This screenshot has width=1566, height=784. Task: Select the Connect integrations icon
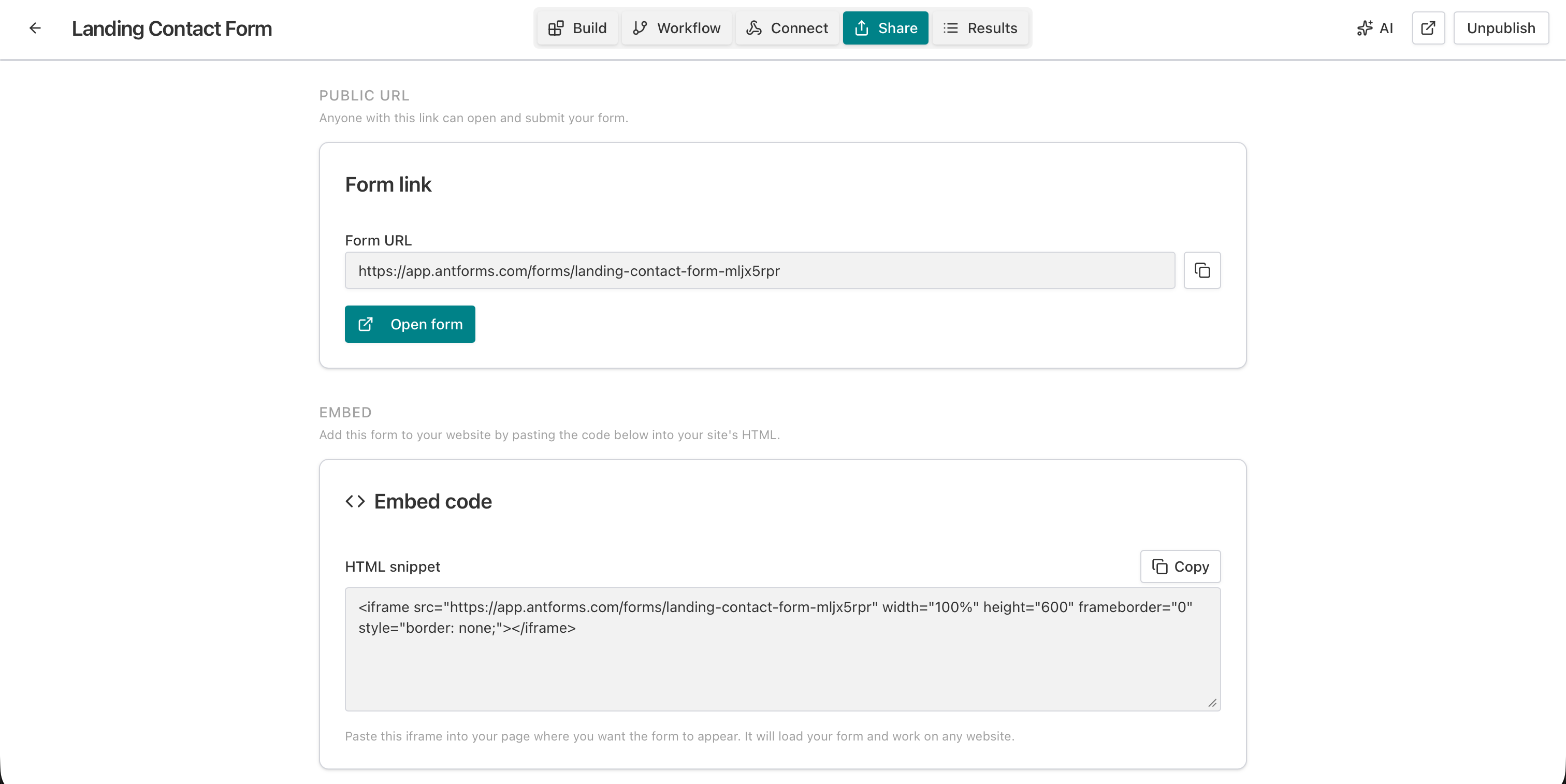[754, 28]
